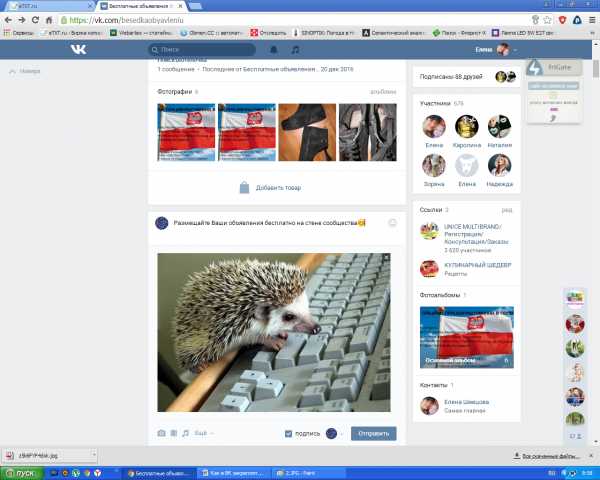Image resolution: width=600 pixels, height=480 pixels.
Task: Reload the page with refresh icon
Action: pyautogui.click(x=35, y=20)
